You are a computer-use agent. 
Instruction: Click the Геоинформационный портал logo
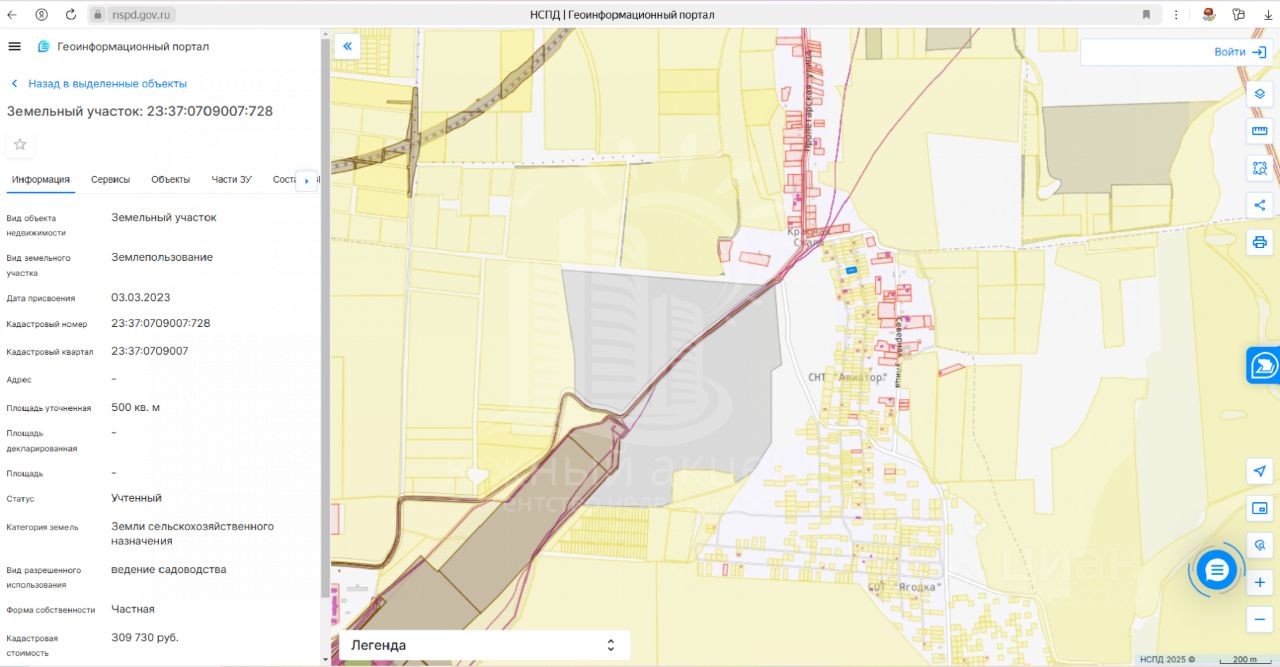[x=123, y=46]
